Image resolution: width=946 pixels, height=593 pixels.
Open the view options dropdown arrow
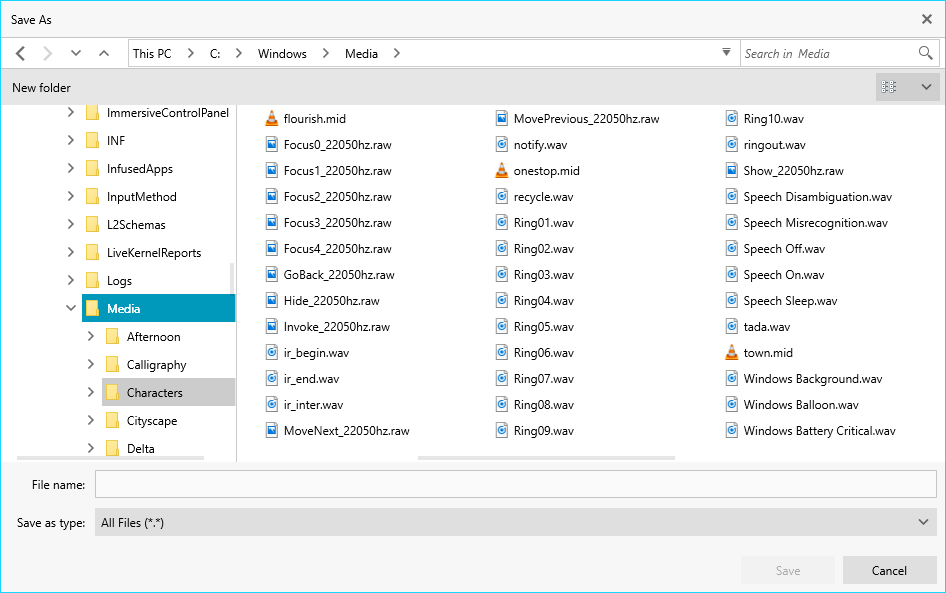point(926,87)
